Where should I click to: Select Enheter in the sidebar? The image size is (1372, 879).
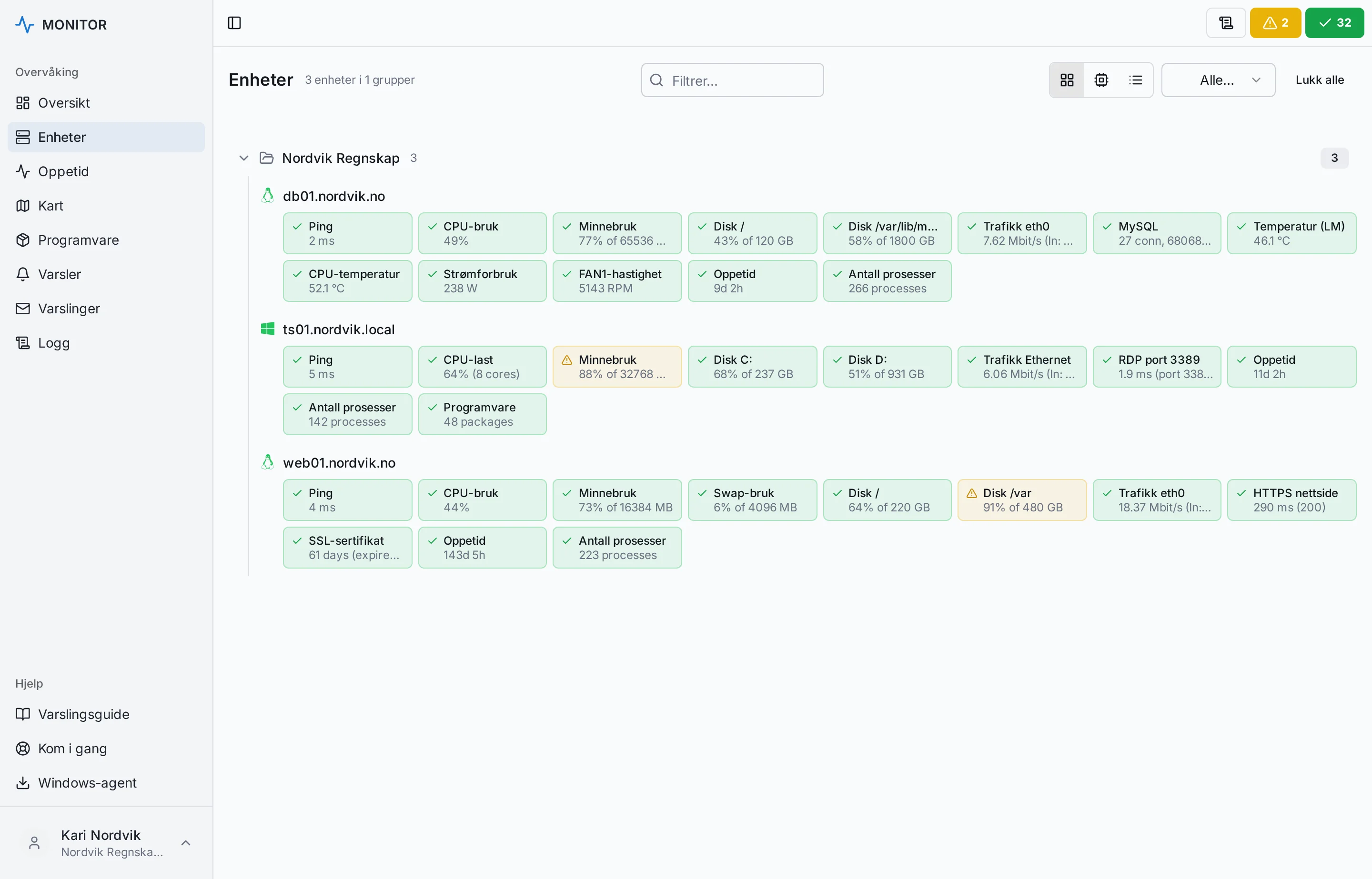point(106,137)
